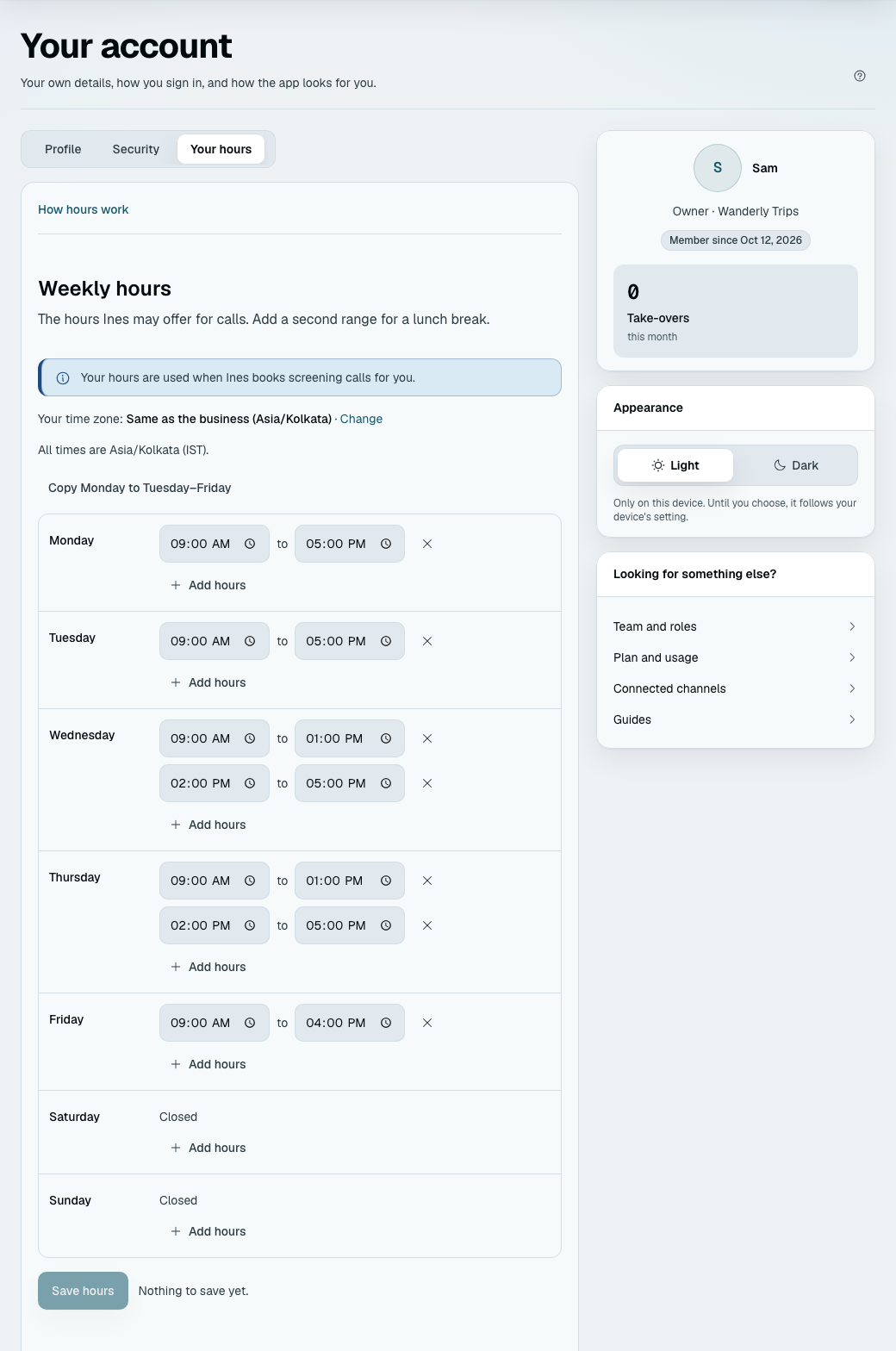Switch appearance to Dark mode
This screenshot has height=1351, width=896.
[796, 465]
